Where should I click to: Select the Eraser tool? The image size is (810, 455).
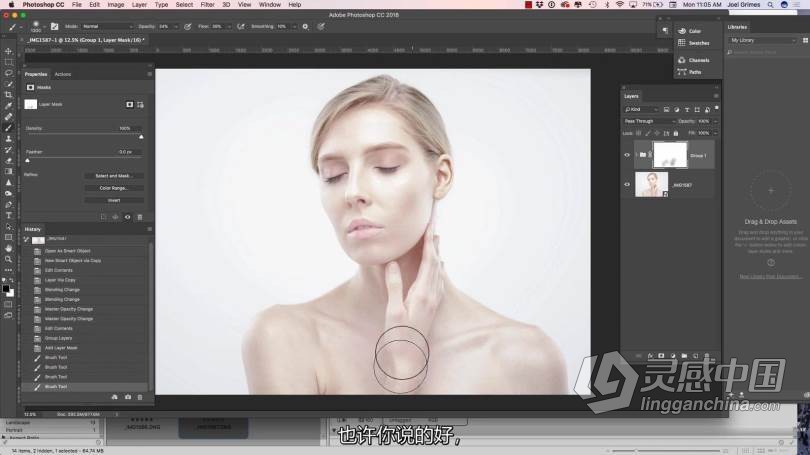[8, 161]
